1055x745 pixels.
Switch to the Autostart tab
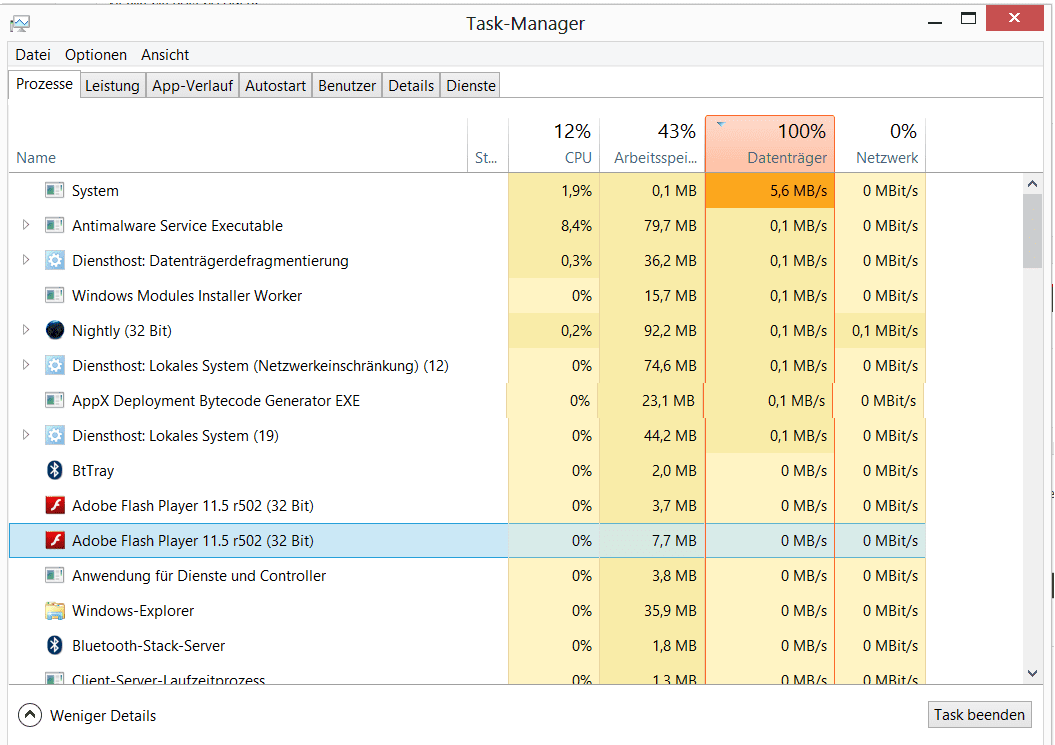(x=275, y=85)
